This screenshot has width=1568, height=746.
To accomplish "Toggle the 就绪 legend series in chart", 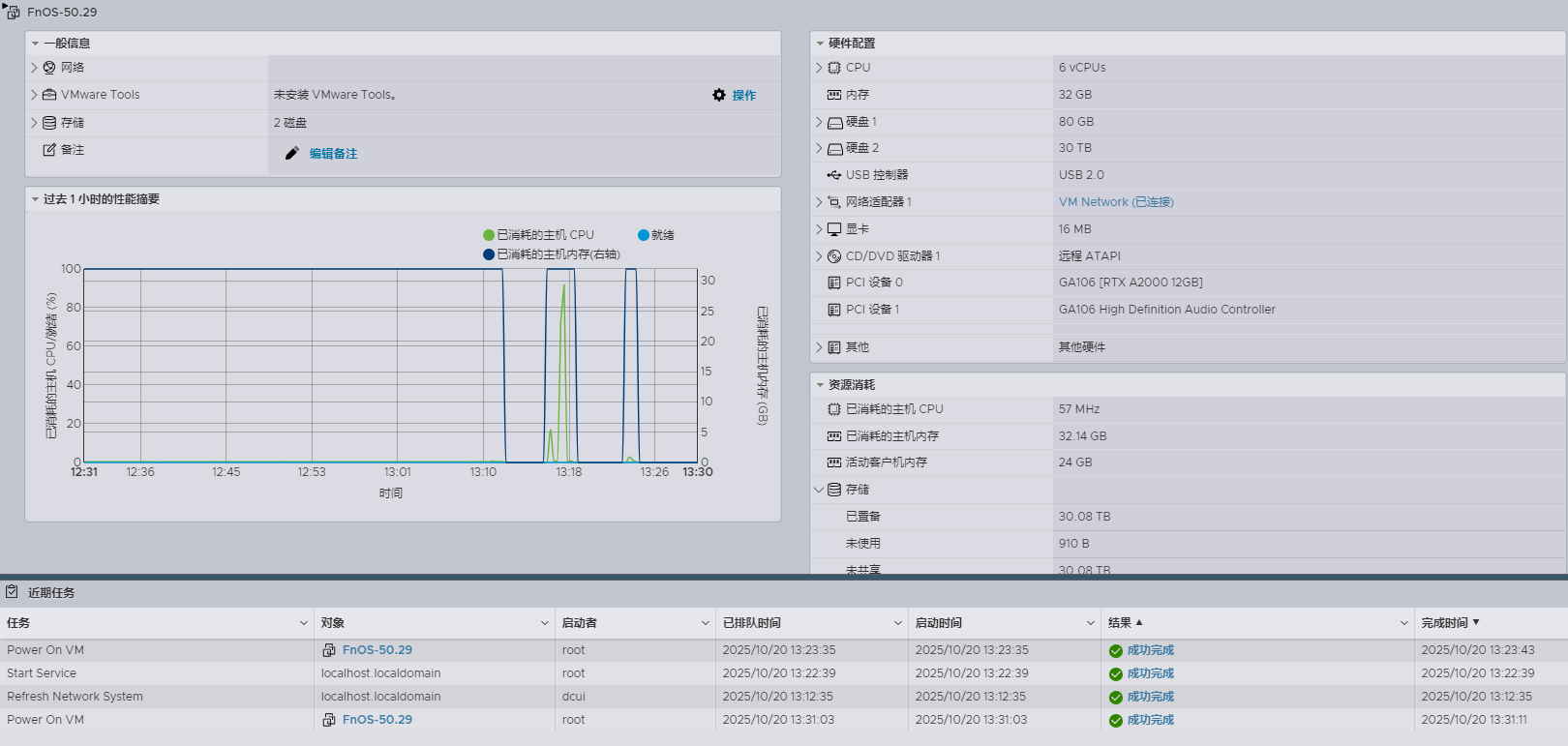I will 655,235.
